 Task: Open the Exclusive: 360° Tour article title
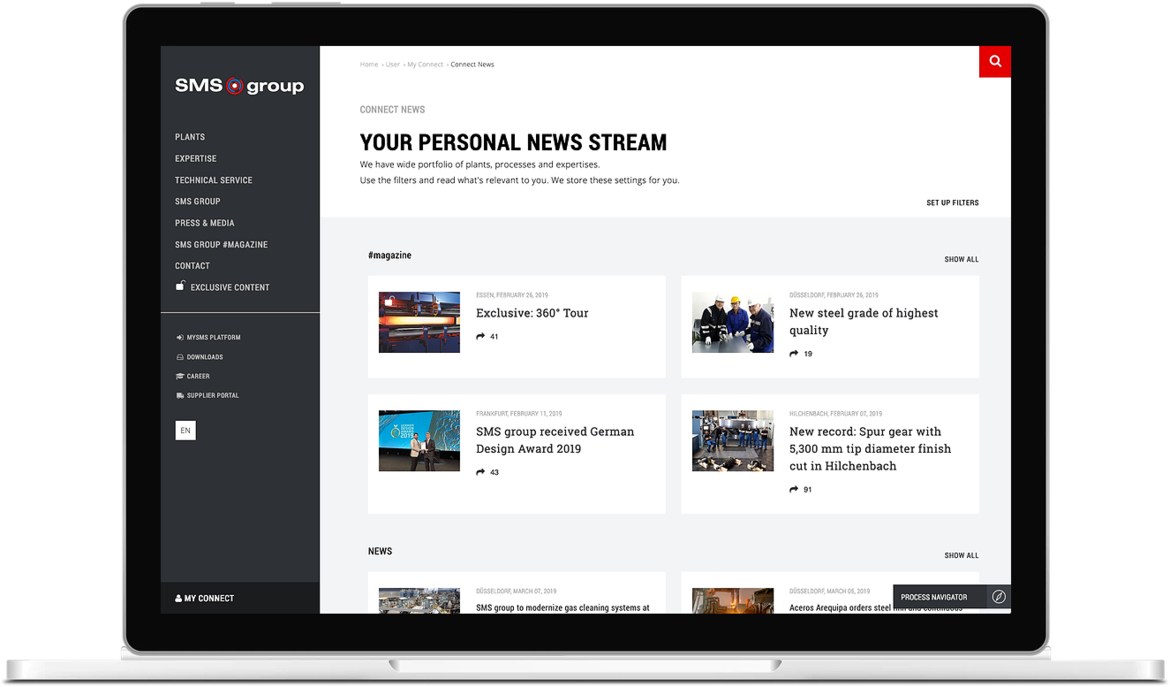click(x=532, y=313)
